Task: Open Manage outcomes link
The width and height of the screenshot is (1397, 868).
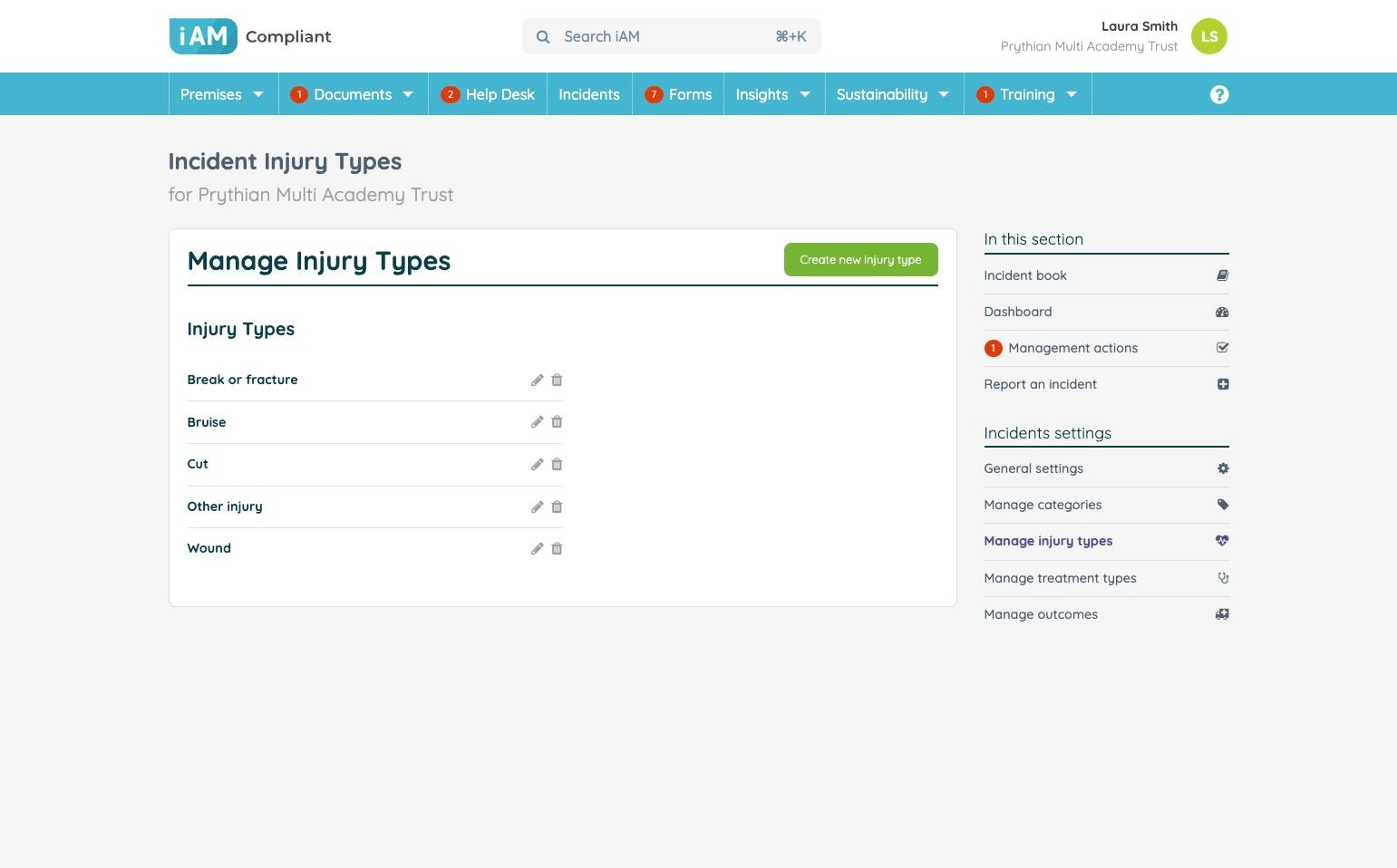Action: [x=1041, y=614]
